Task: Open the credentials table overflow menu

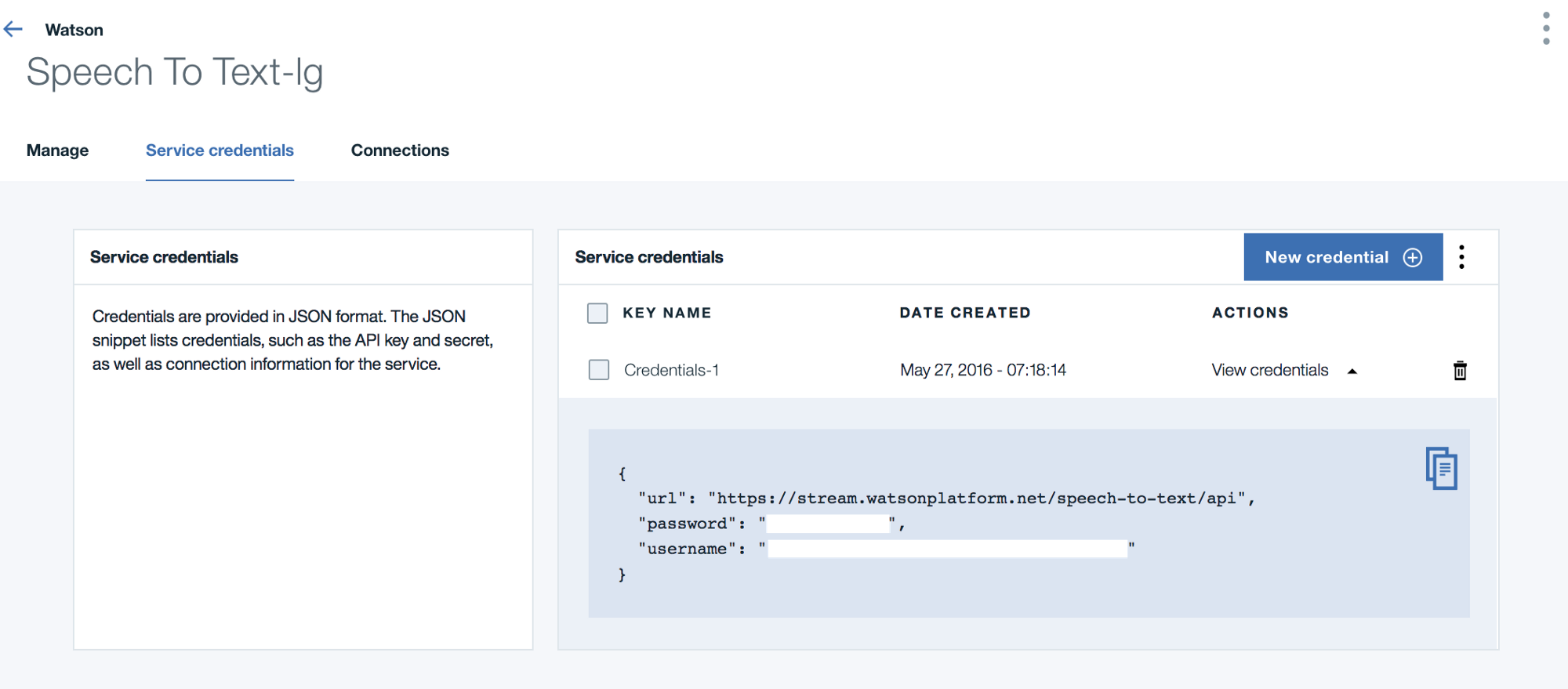Action: [x=1461, y=257]
